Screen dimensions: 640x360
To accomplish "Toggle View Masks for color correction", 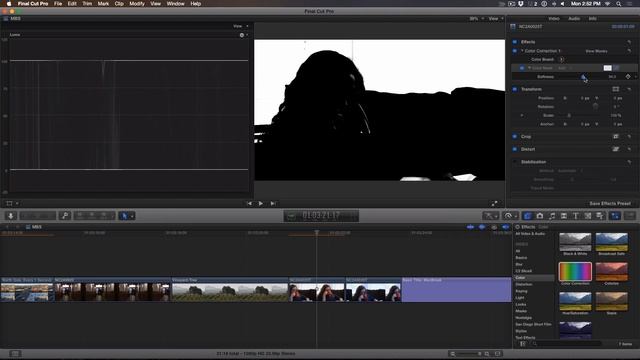I will (x=596, y=51).
